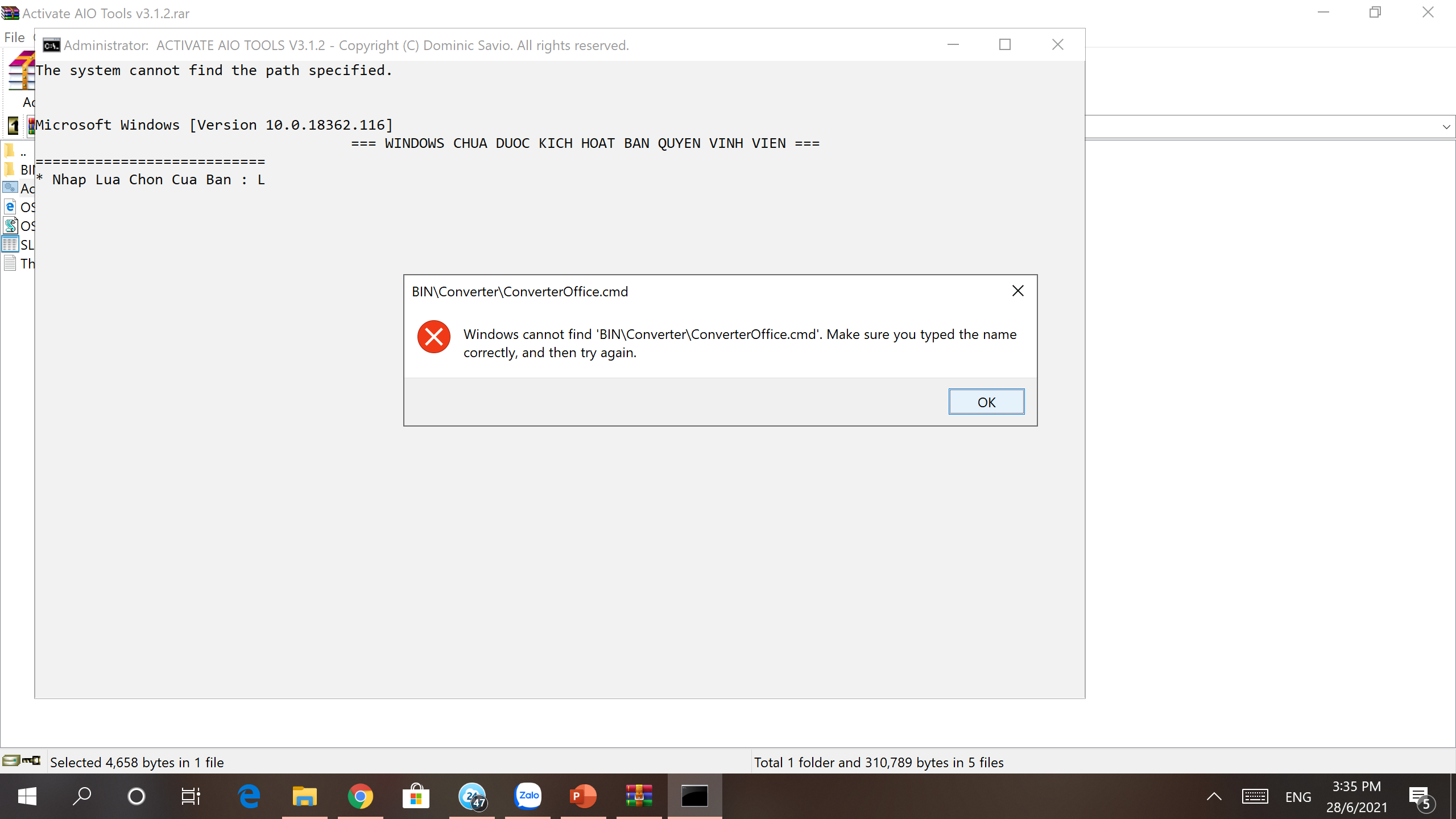Minimize the Administrator command prompt window
The height and width of the screenshot is (819, 1456).
pos(953,44)
